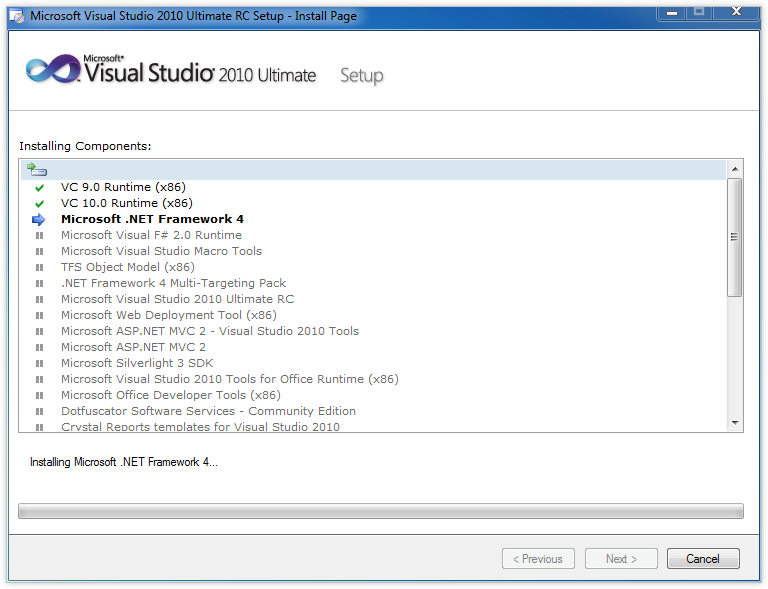Click the component list scrollbar thumb
768x589 pixels.
pyautogui.click(x=735, y=237)
